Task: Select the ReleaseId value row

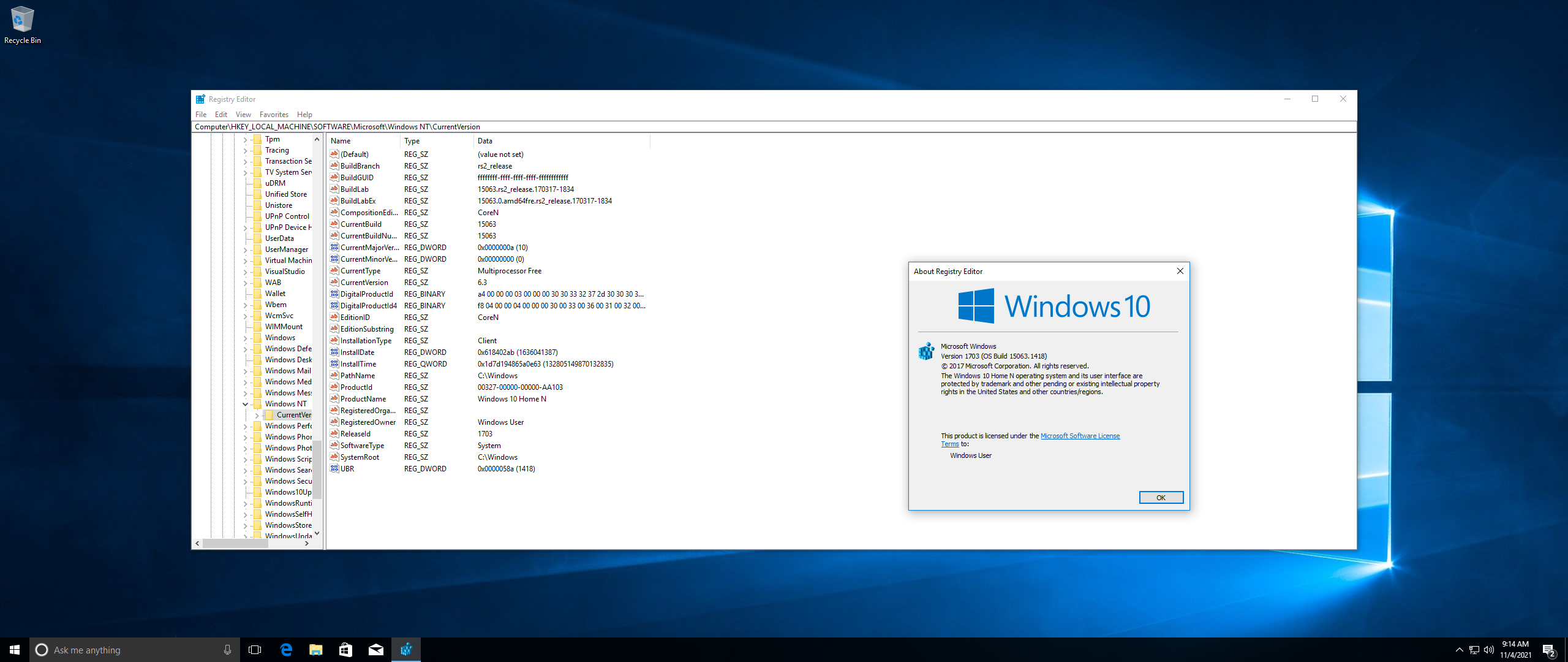Action: [x=488, y=433]
